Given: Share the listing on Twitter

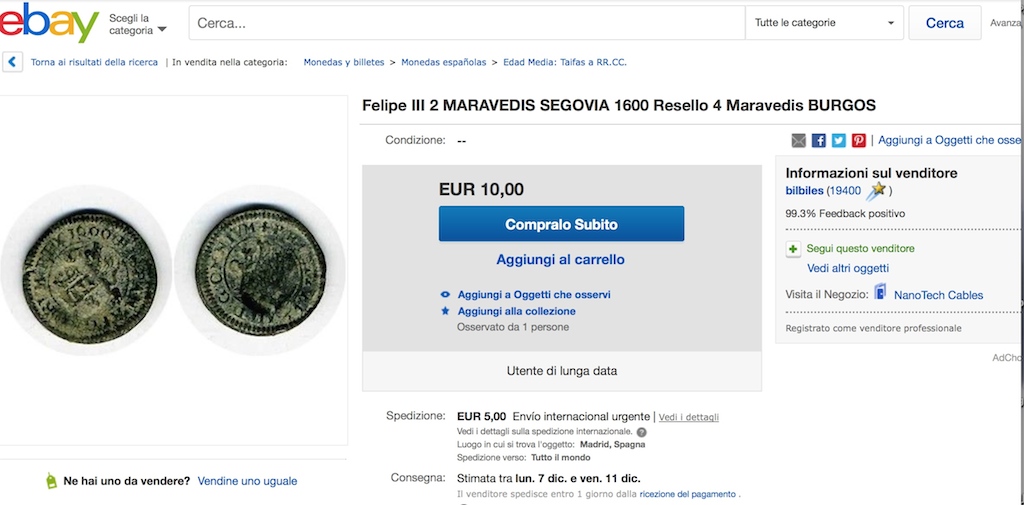Looking at the screenshot, I should point(838,141).
